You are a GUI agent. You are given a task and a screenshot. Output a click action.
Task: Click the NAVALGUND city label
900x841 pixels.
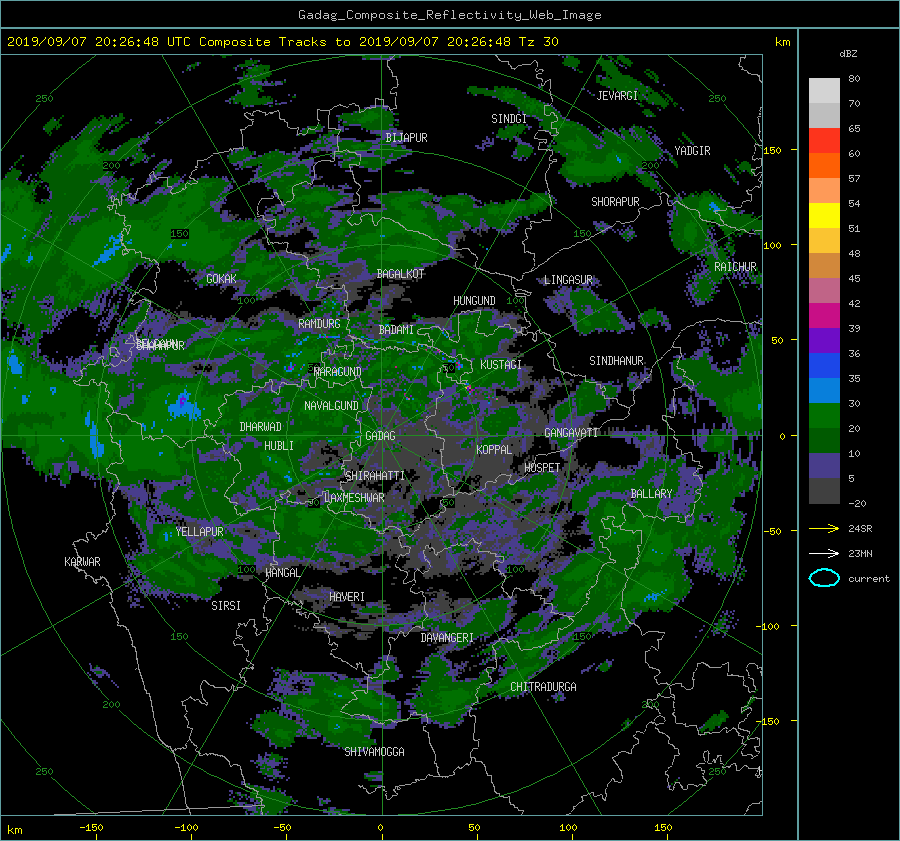[331, 405]
